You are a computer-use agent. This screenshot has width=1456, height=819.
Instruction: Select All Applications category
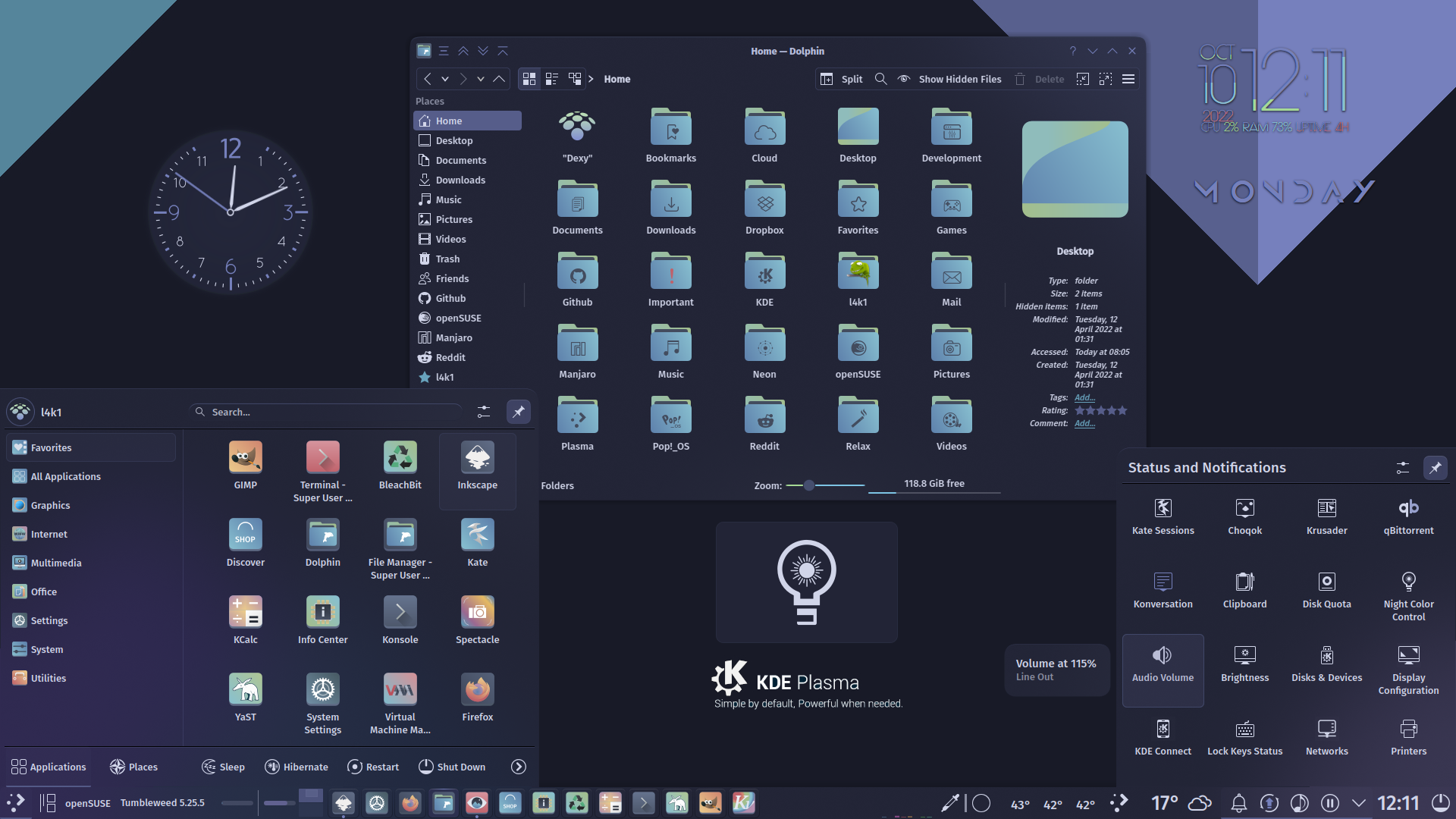coord(91,476)
